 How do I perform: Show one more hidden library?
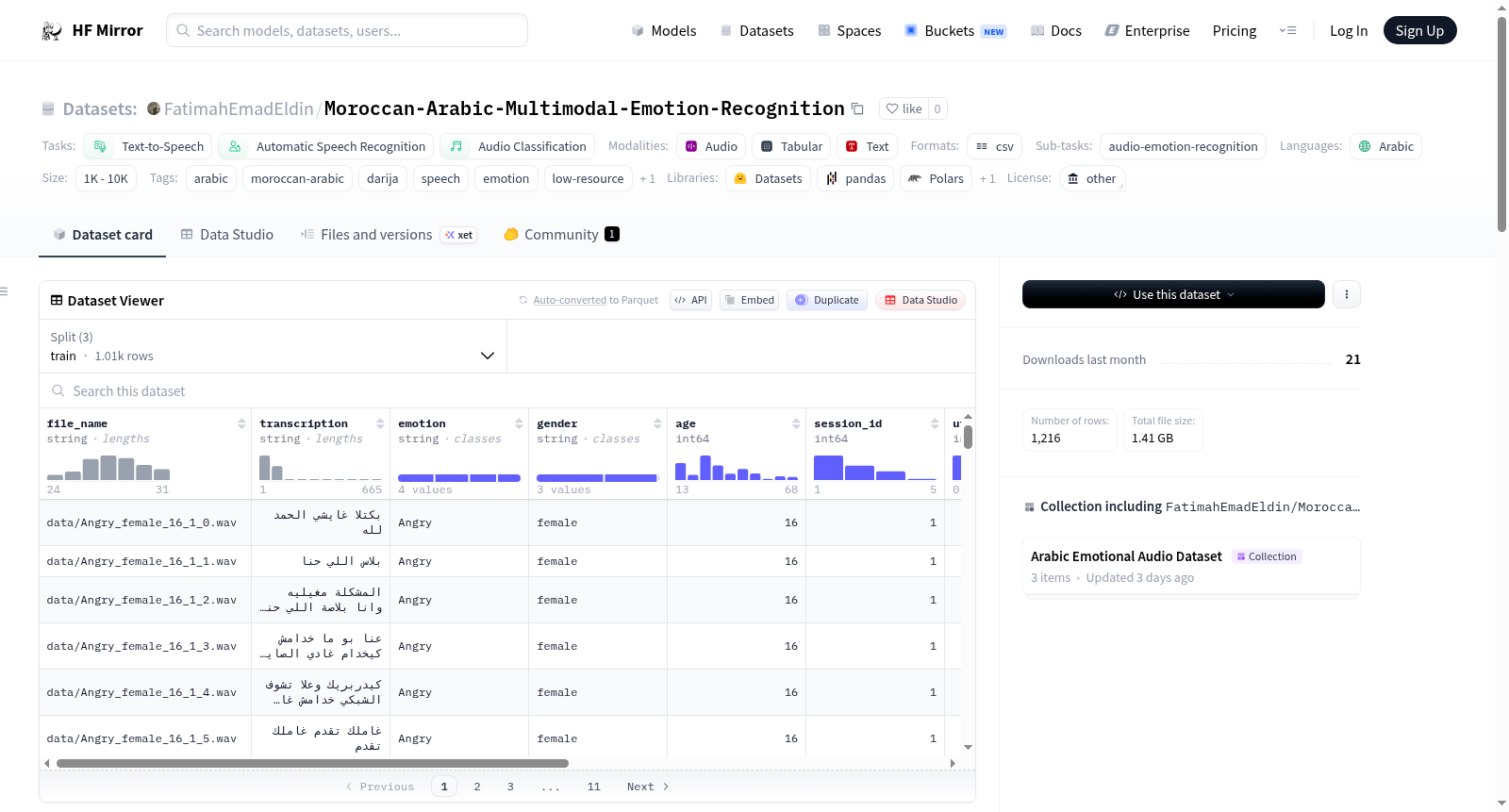click(x=987, y=178)
